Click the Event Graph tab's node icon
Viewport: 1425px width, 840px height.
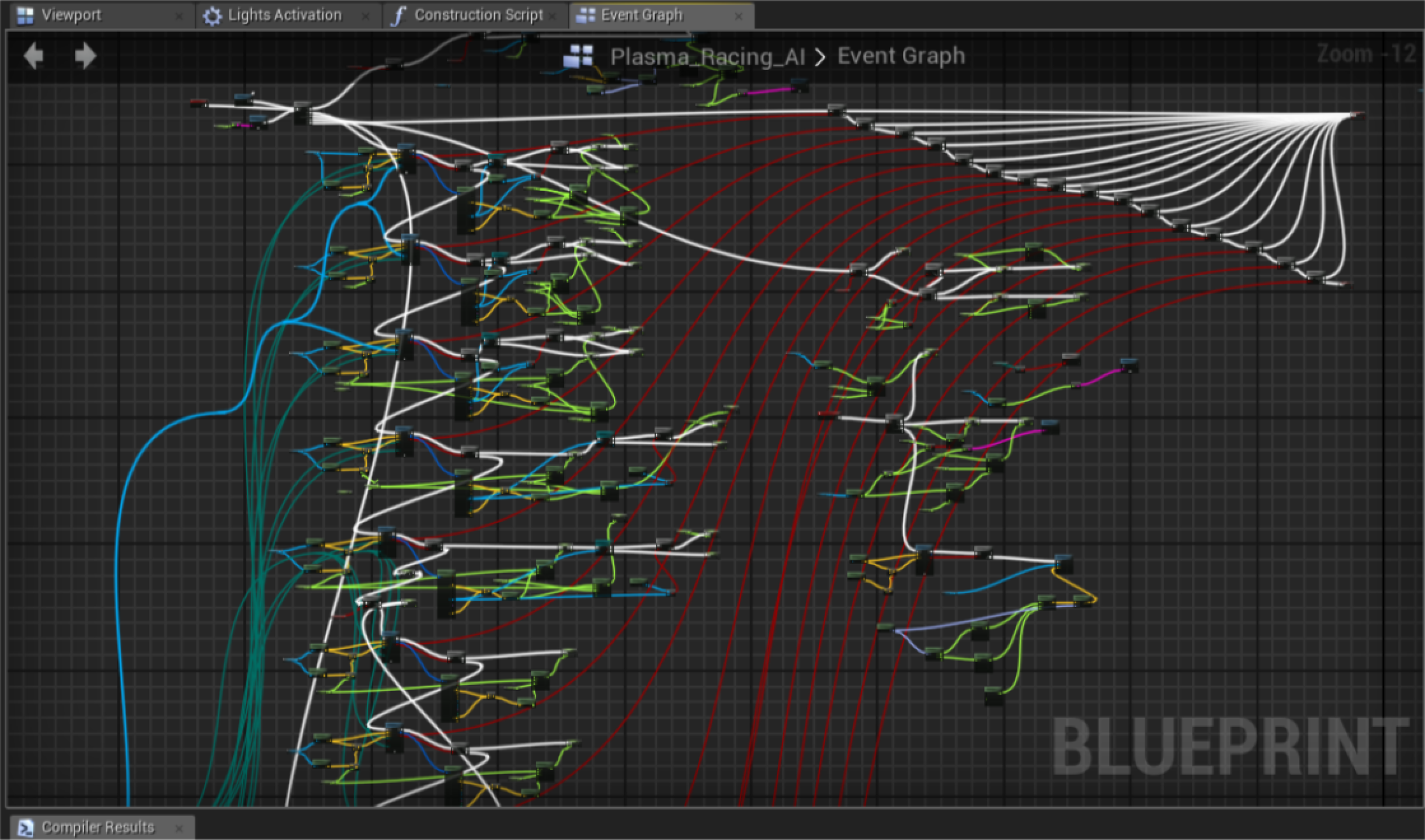(585, 15)
